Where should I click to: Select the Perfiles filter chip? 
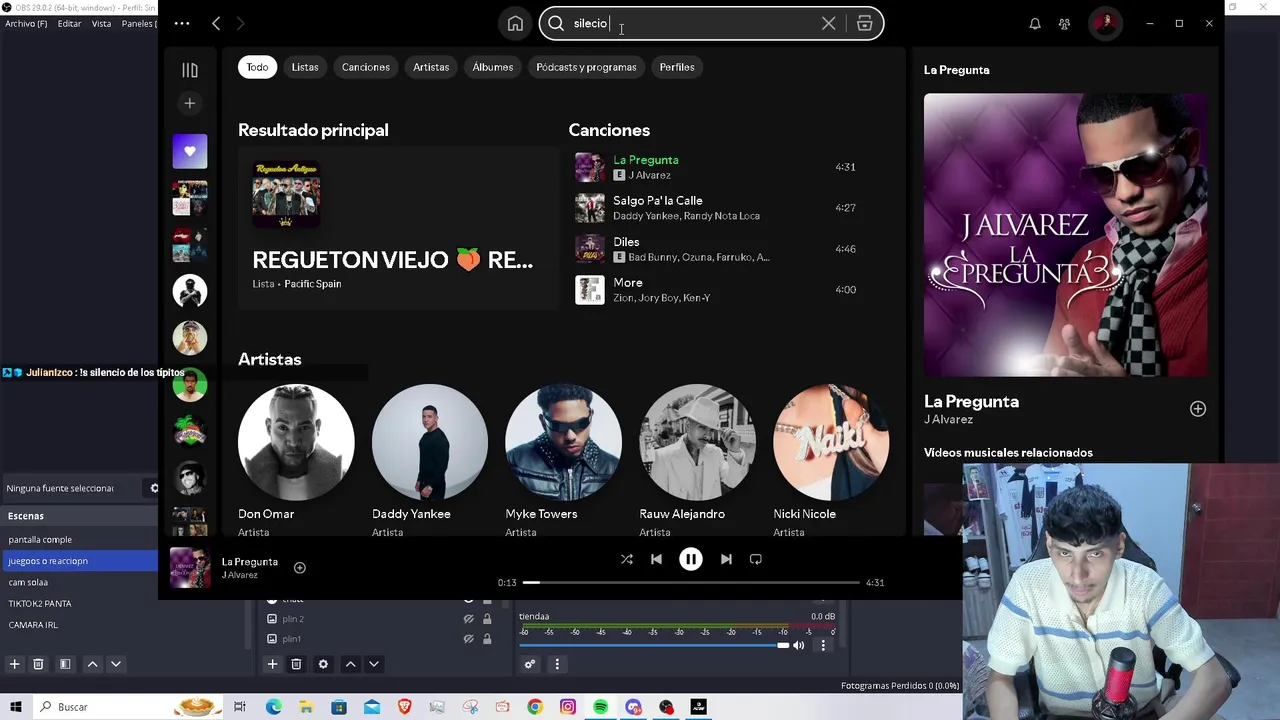coord(677,67)
